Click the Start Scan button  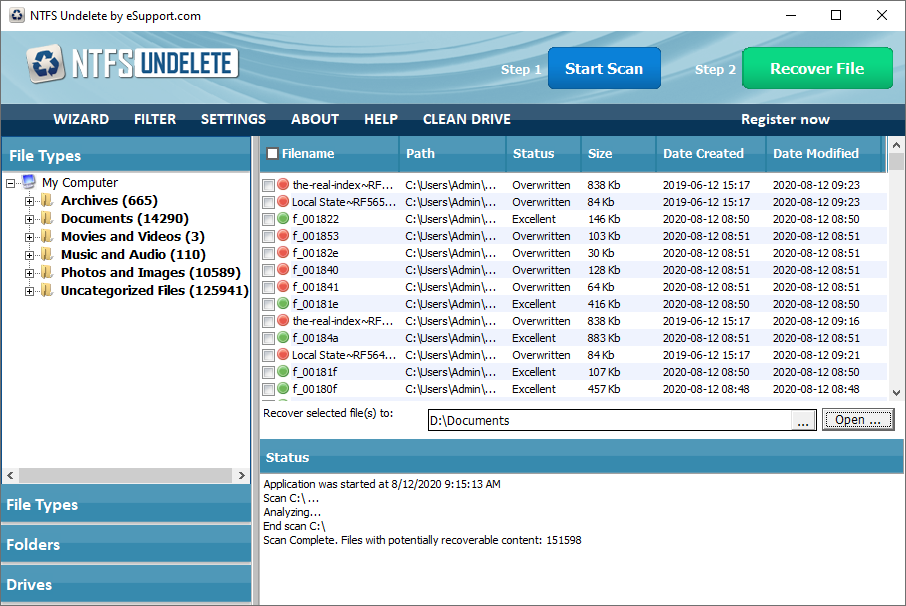coord(604,68)
